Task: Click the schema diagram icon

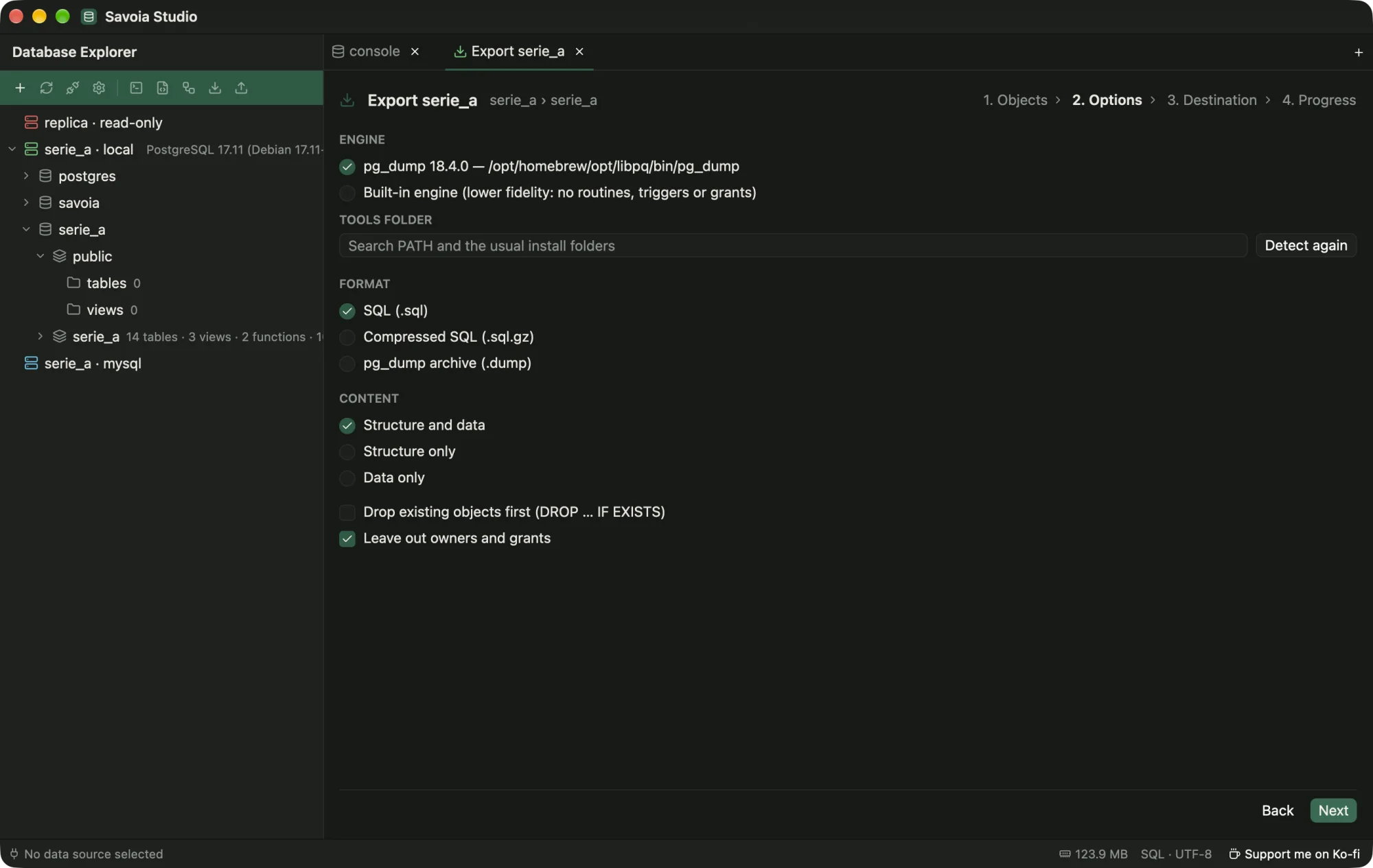Action: pos(189,88)
